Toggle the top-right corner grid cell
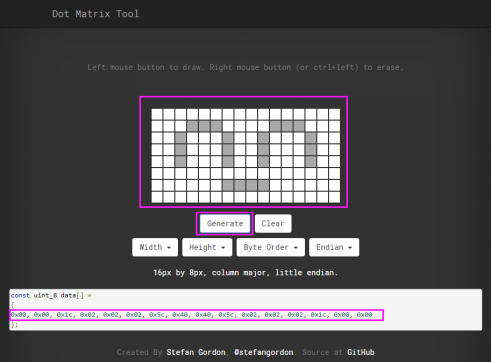The height and width of the screenshot is (362, 492). click(334, 114)
